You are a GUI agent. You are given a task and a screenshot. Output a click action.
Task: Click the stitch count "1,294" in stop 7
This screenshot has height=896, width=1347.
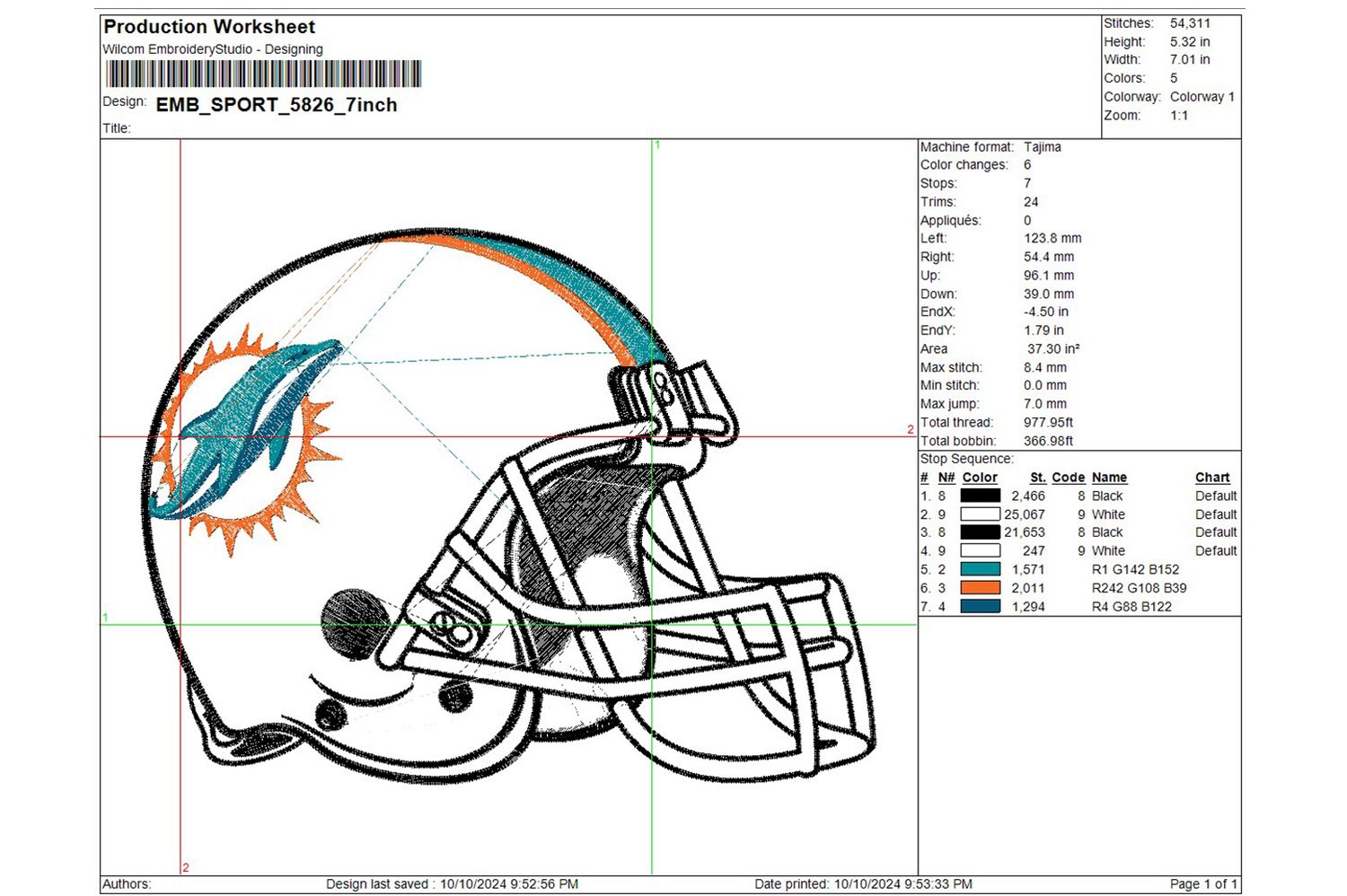click(1028, 607)
